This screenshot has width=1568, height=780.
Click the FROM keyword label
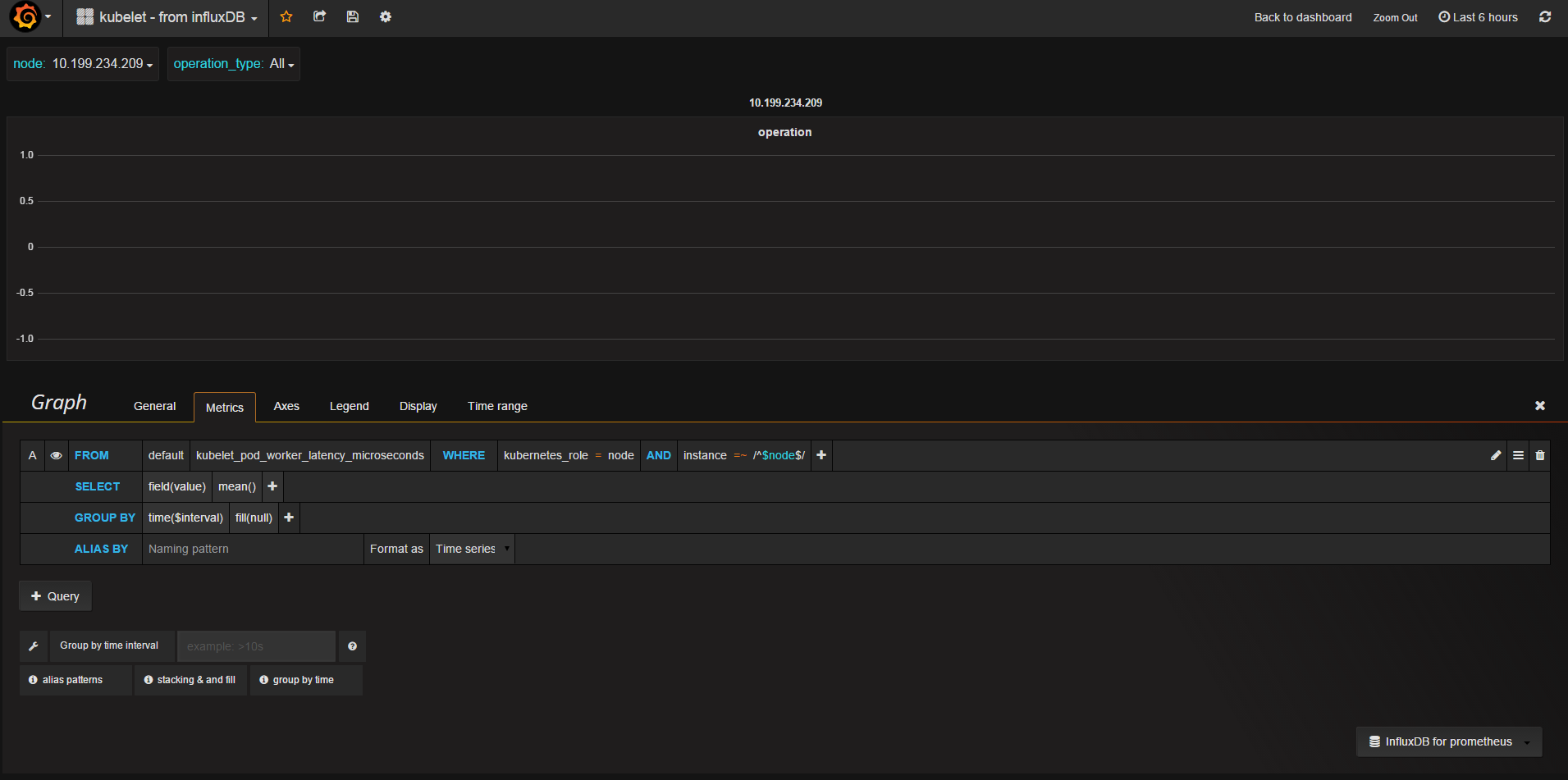91,455
